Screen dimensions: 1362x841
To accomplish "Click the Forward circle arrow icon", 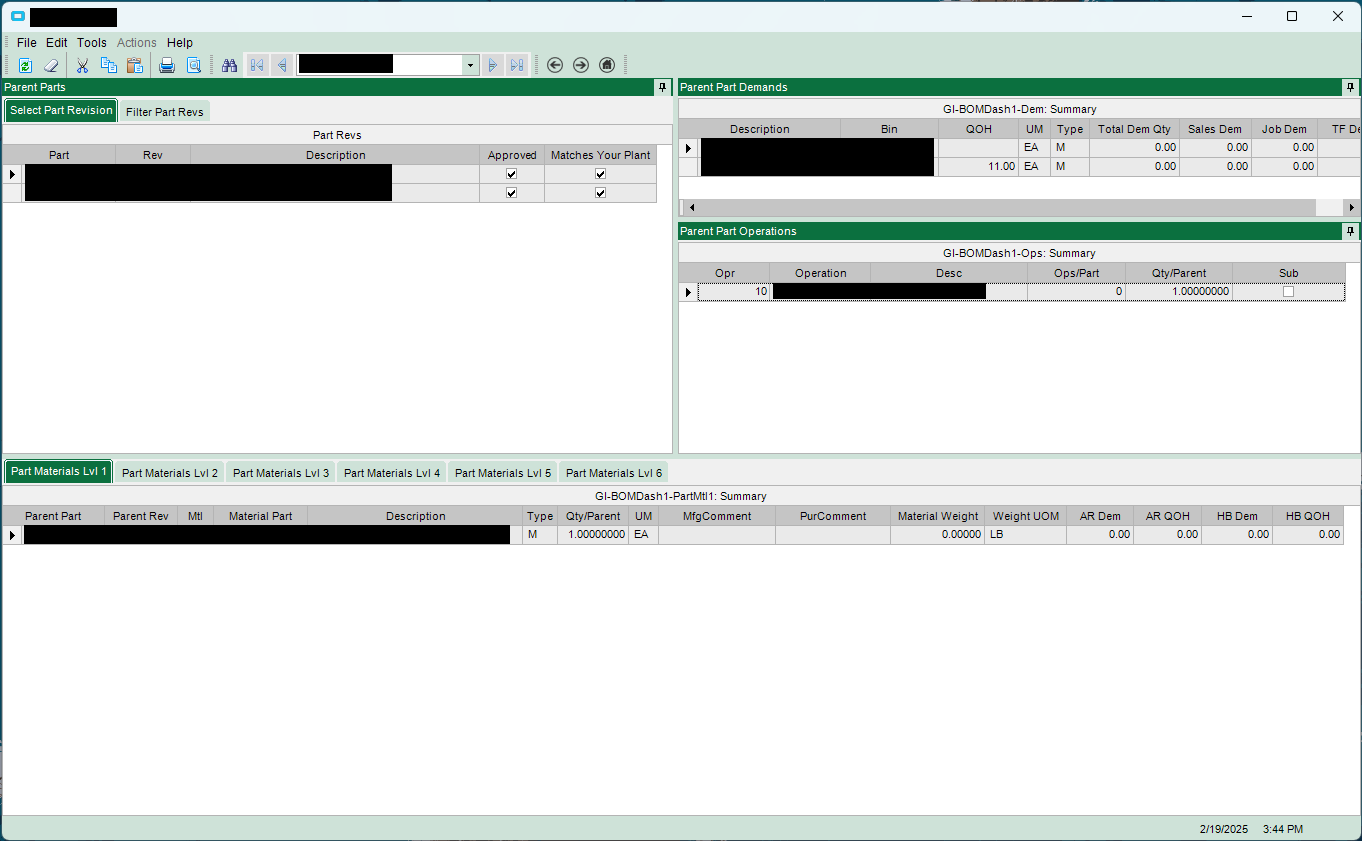I will [x=581, y=65].
